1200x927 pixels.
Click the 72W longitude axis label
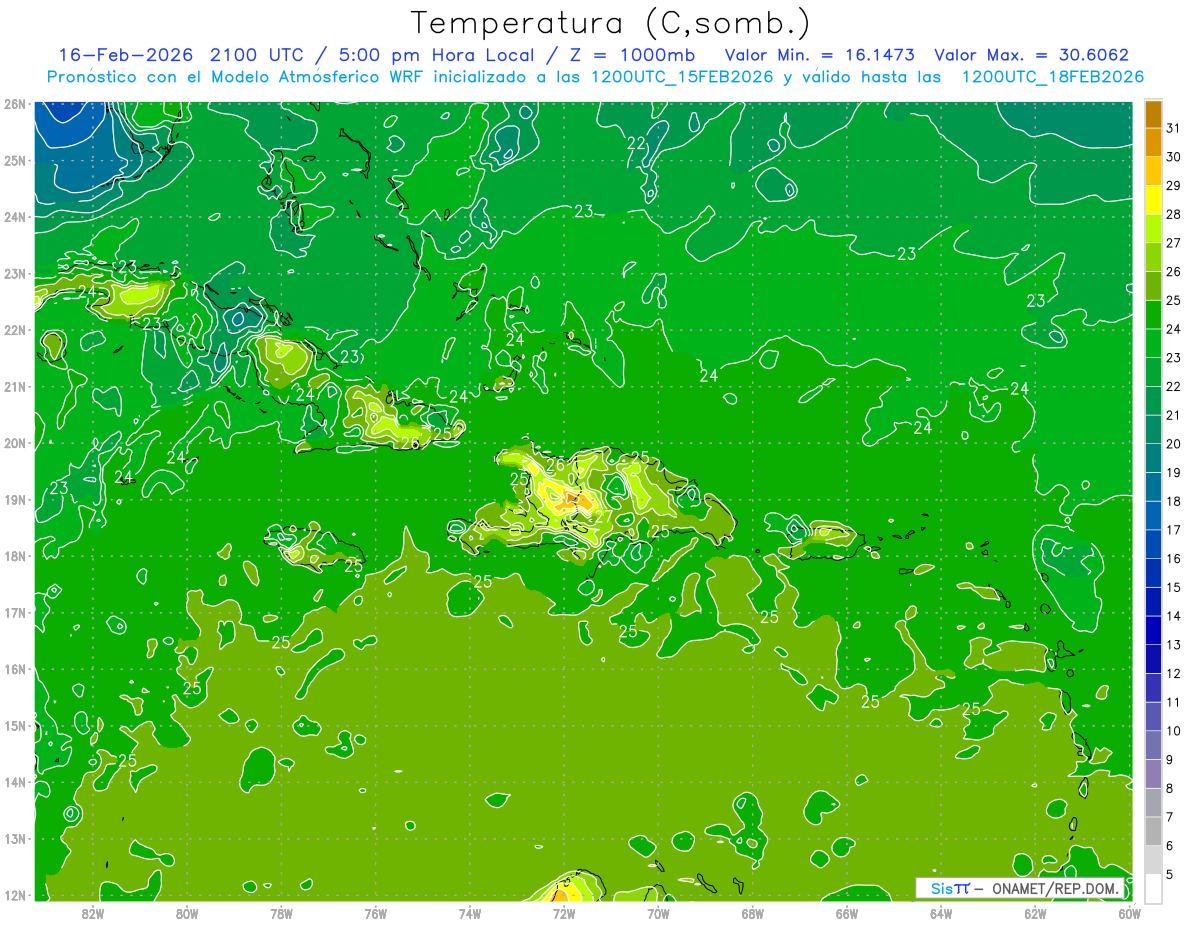point(564,913)
